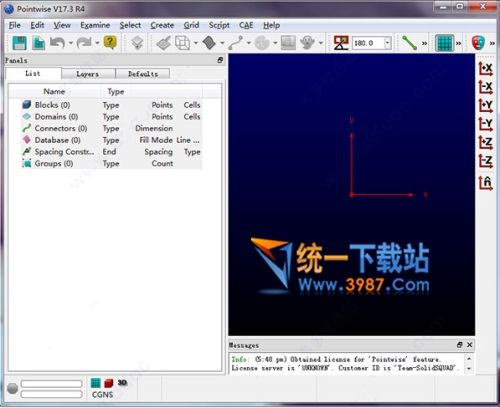Set view to +Z orientation
This screenshot has width=500, height=408.
[486, 143]
